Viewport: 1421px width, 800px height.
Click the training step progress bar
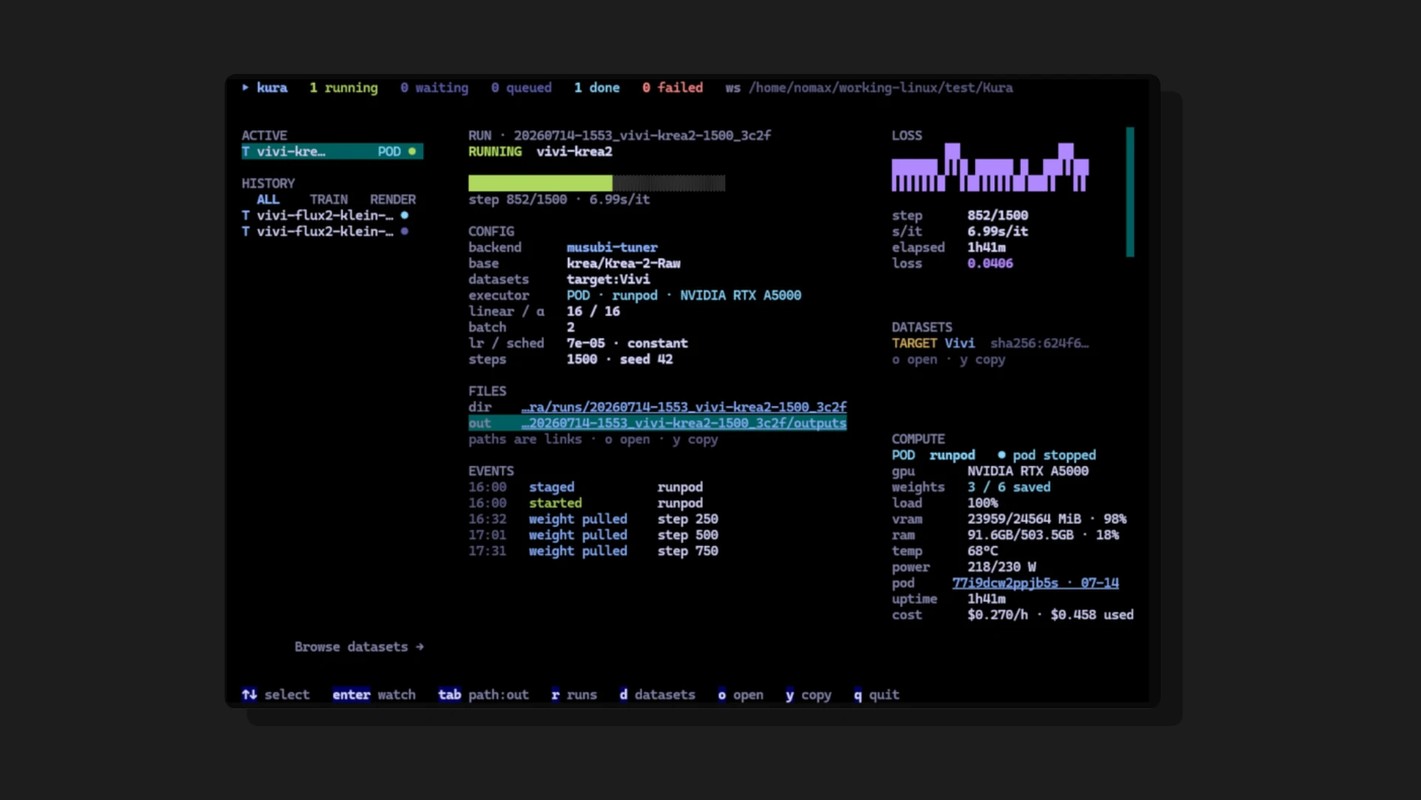click(597, 183)
